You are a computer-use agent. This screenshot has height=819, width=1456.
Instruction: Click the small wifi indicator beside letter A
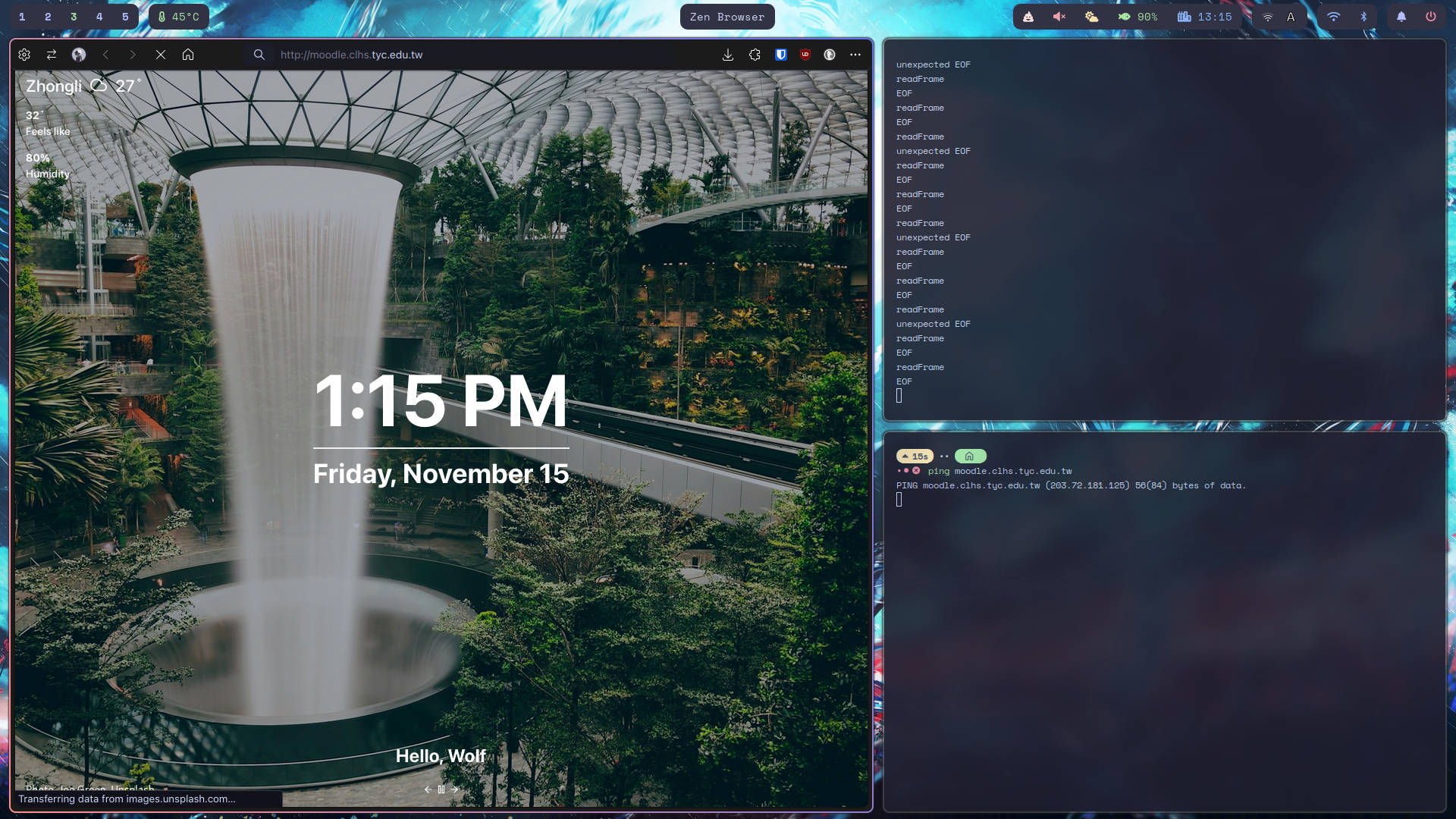(x=1268, y=17)
